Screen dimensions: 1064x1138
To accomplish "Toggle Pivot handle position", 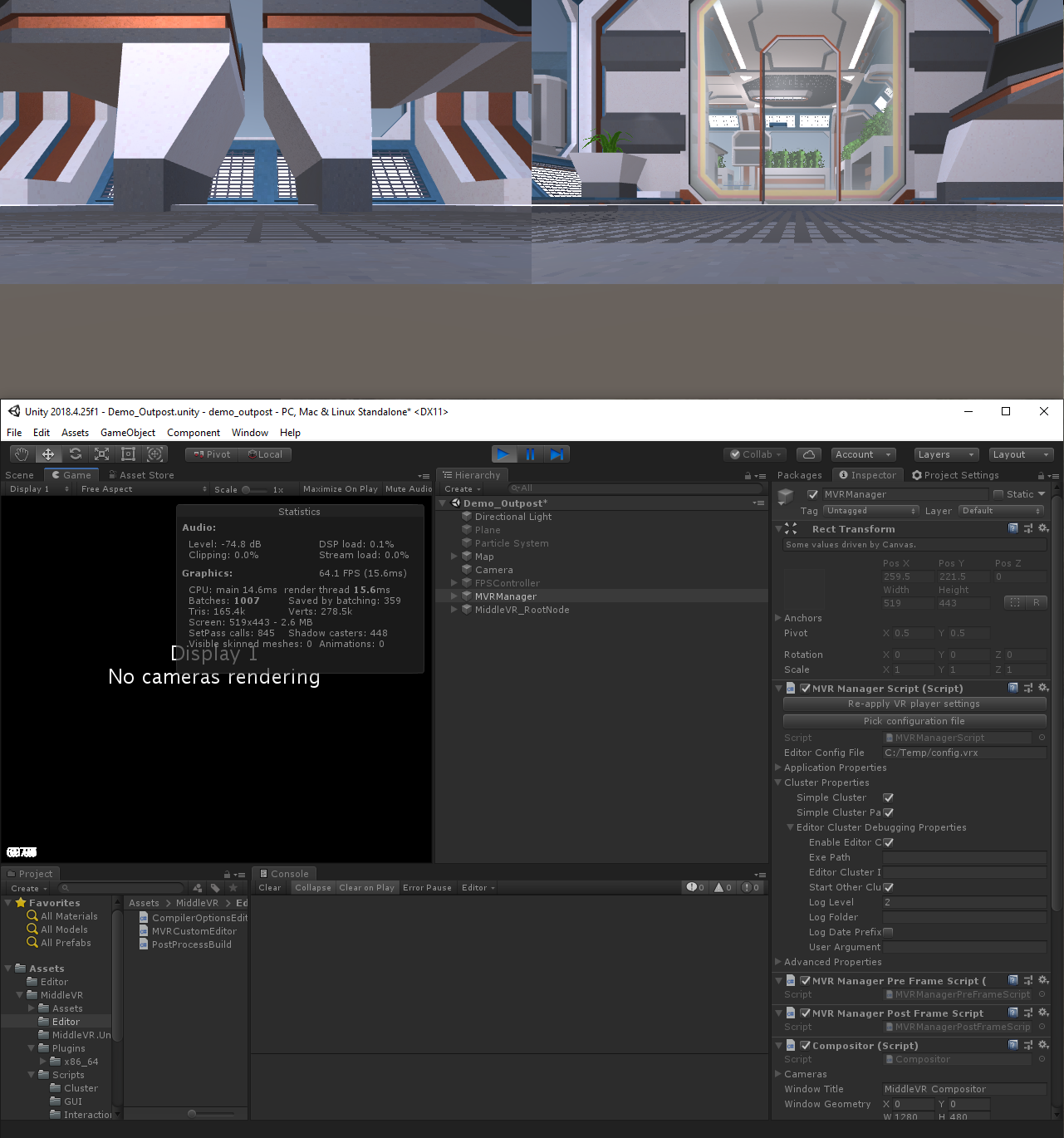I will coord(212,454).
